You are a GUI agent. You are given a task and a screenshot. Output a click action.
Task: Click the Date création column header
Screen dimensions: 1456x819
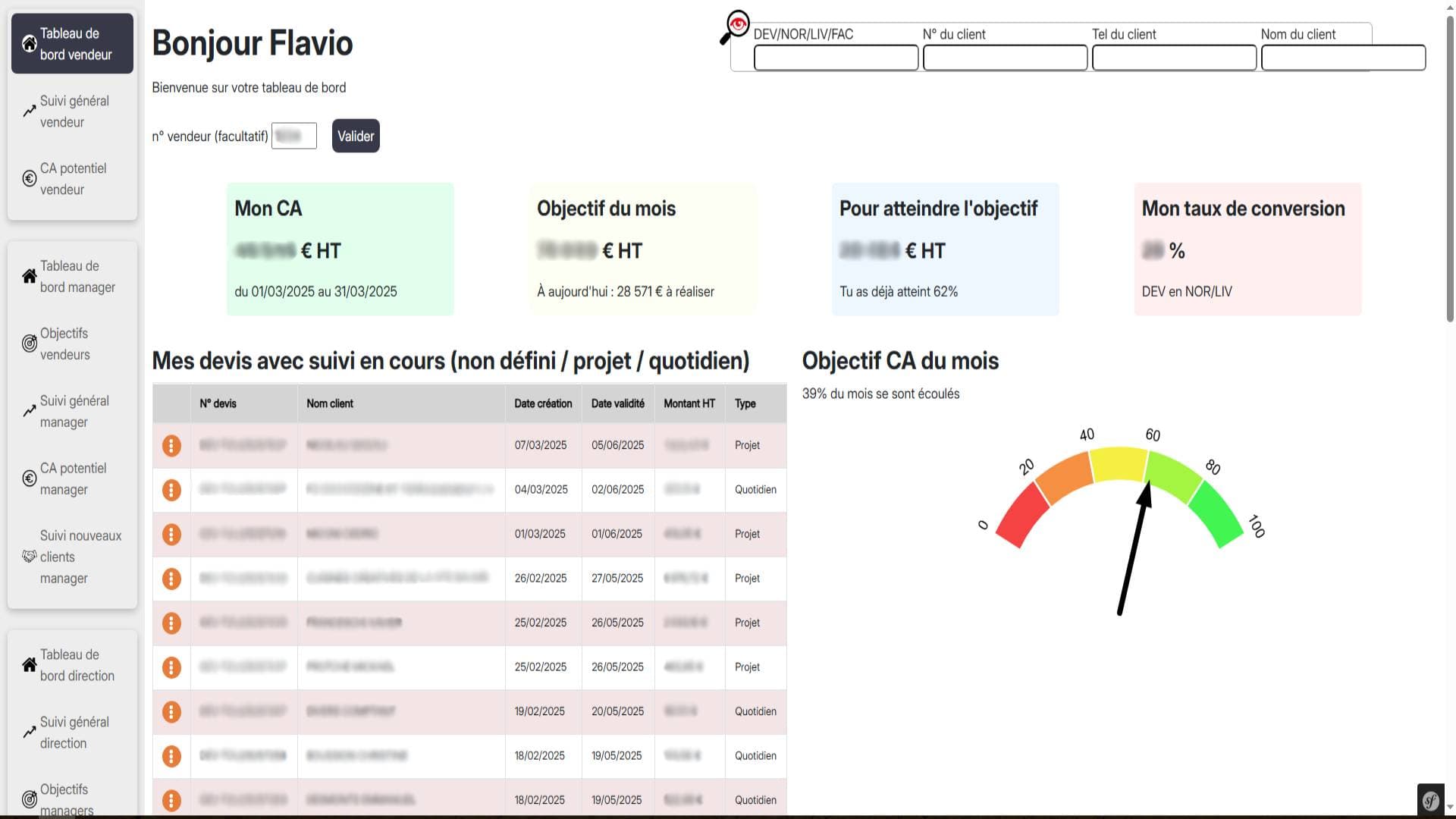[543, 403]
